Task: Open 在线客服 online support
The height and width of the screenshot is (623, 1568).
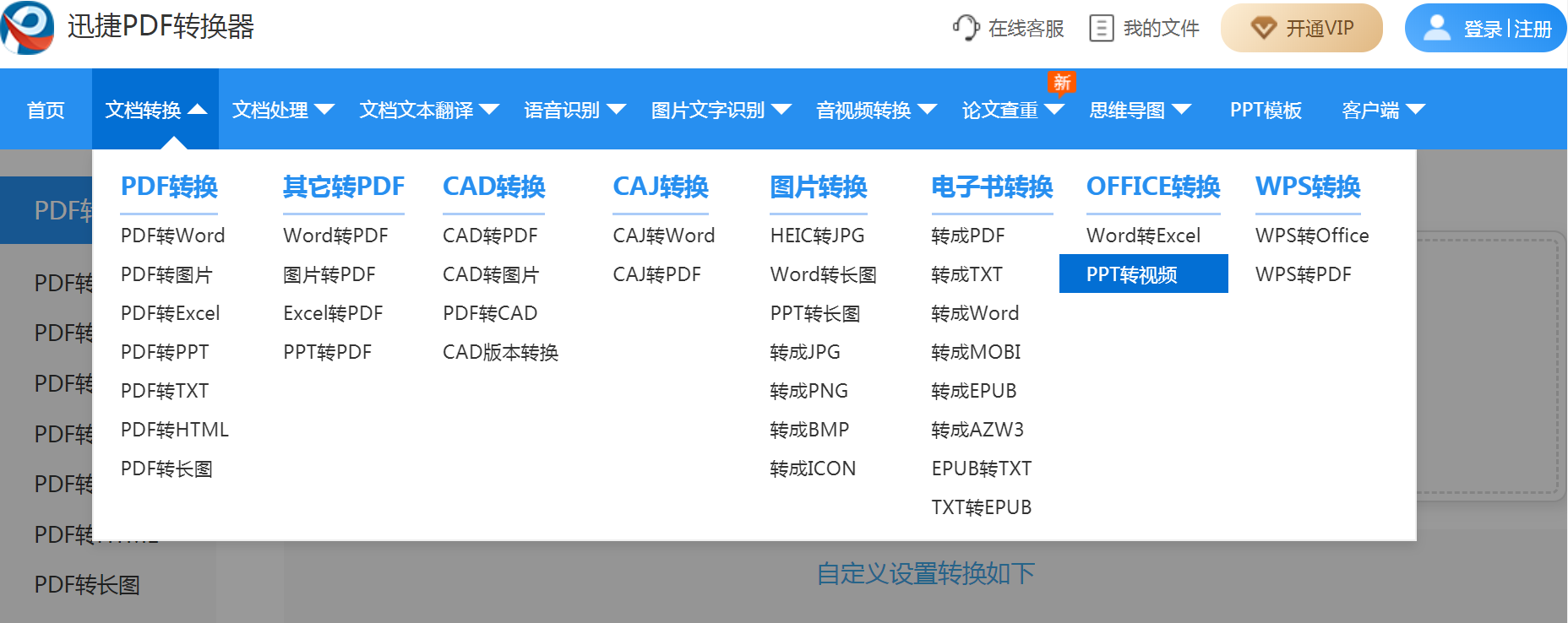Action: [x=1009, y=28]
